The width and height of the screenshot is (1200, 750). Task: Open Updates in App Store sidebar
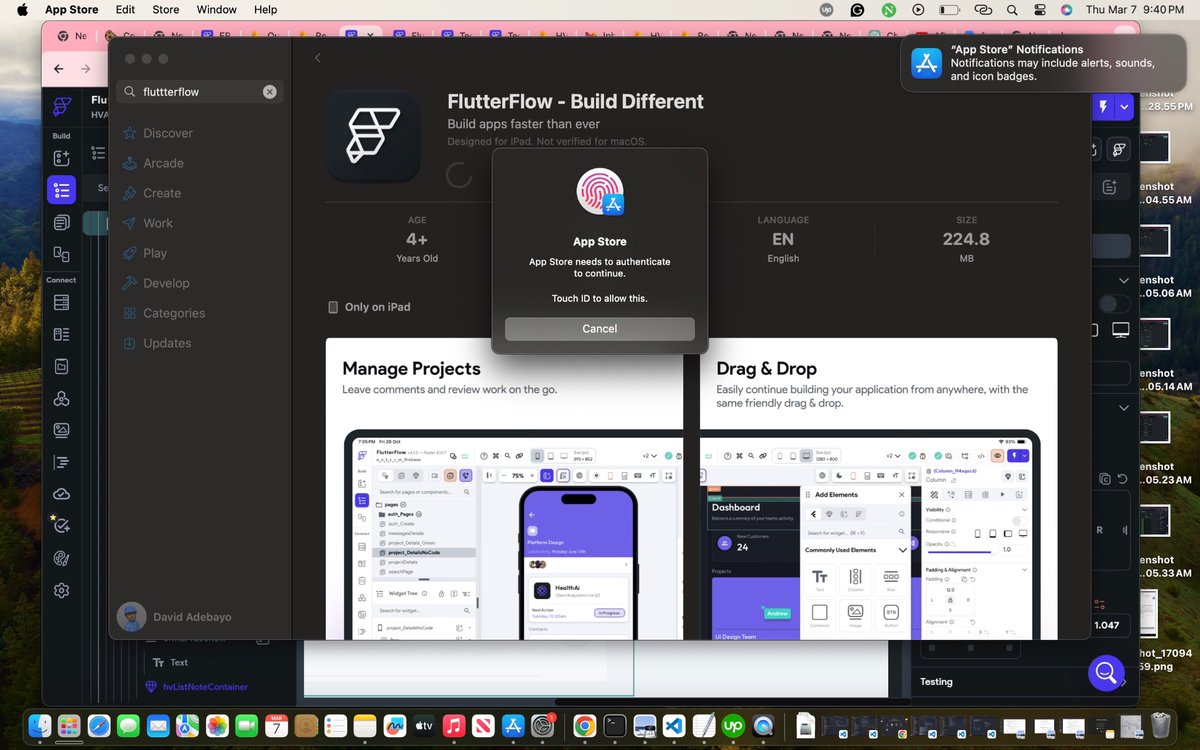point(156,343)
